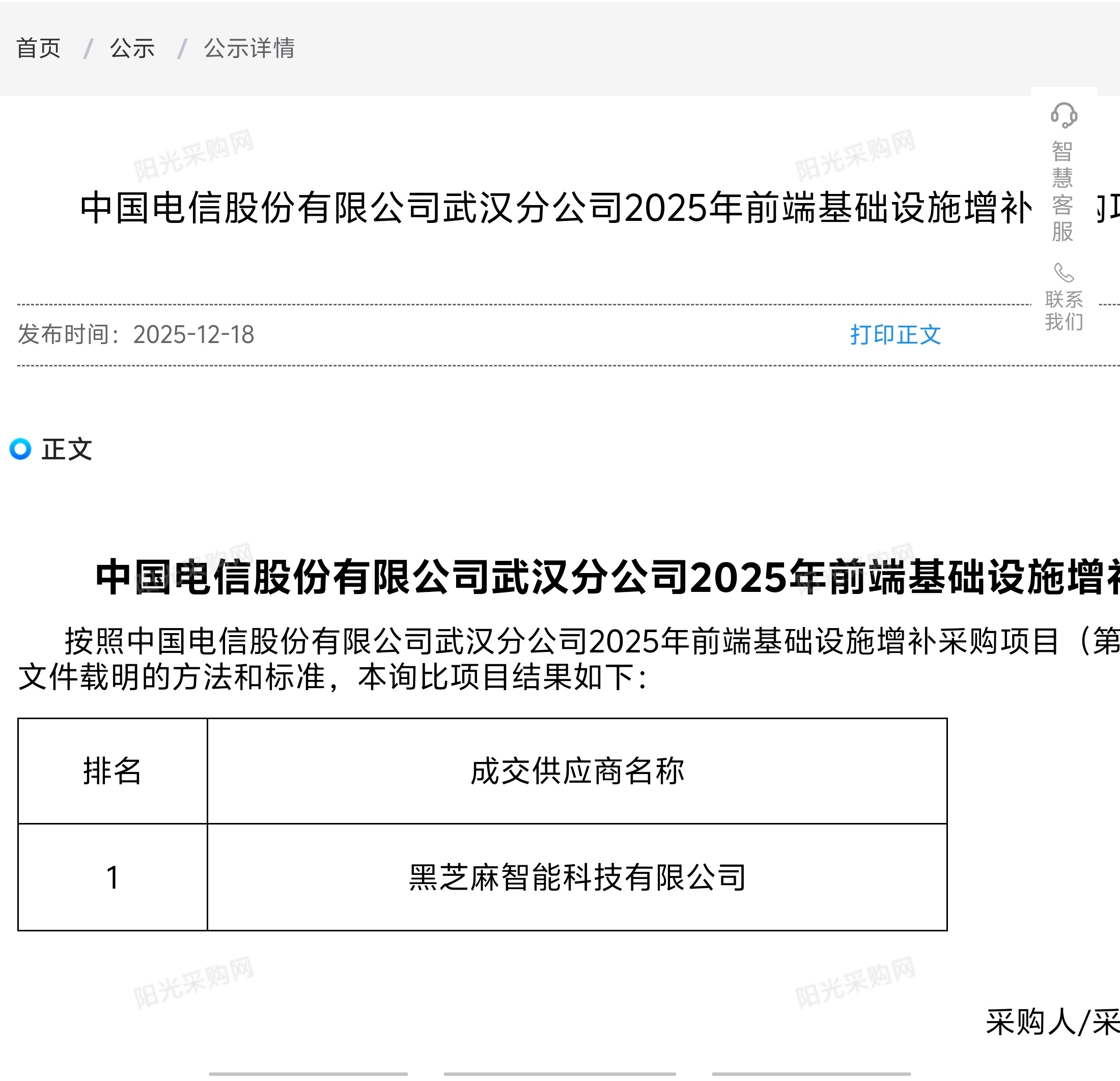Navigate to 公示 breadcrumb item
The height and width of the screenshot is (1081, 1120).
[x=132, y=48]
